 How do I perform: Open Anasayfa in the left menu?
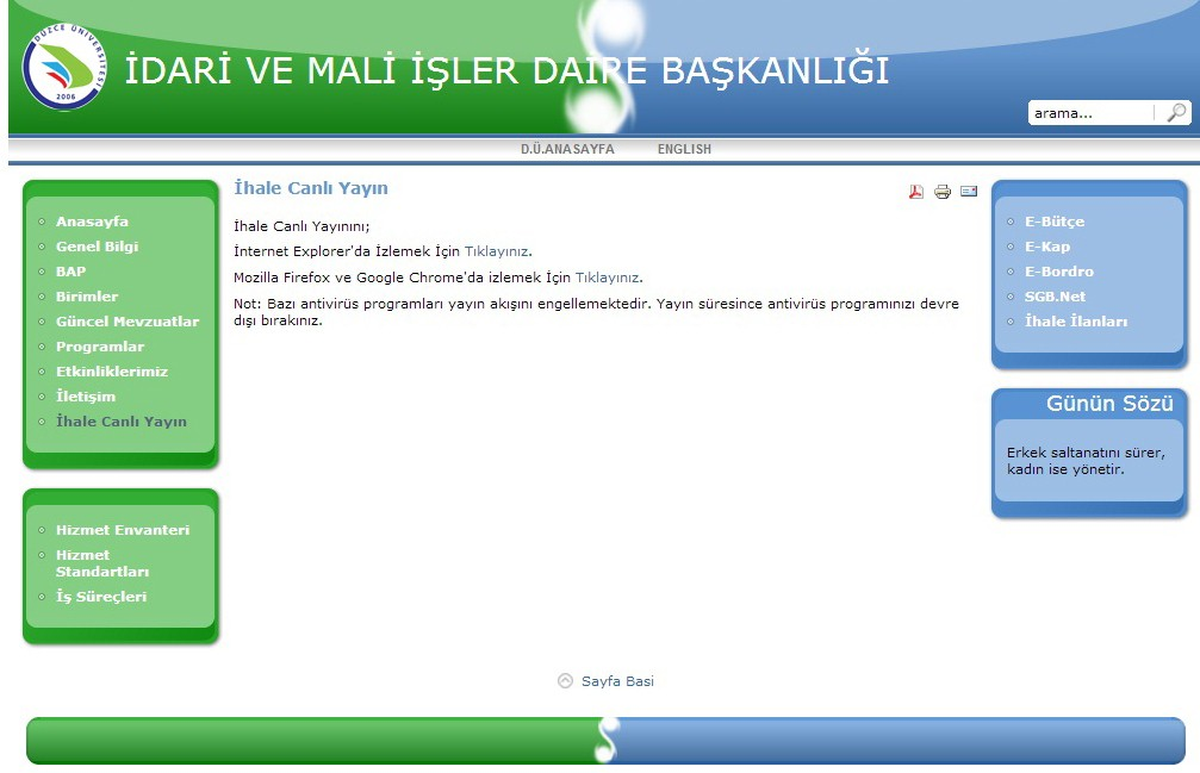[92, 222]
